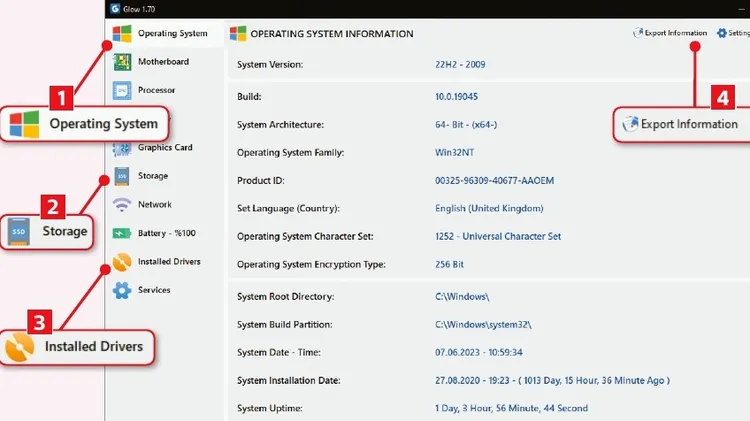Click the Operating System Family: label
750x421 pixels.
coord(290,153)
